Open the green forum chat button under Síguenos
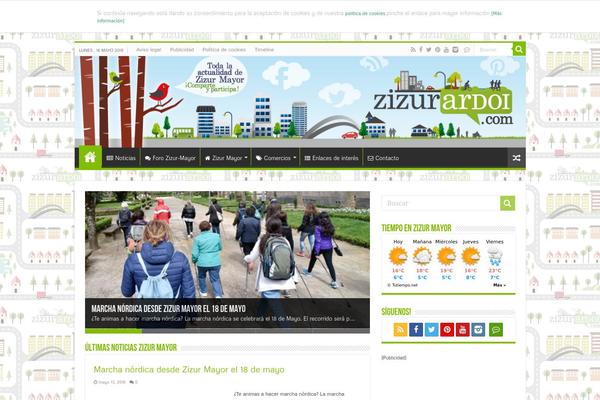The image size is (600, 400). pyautogui.click(x=496, y=330)
